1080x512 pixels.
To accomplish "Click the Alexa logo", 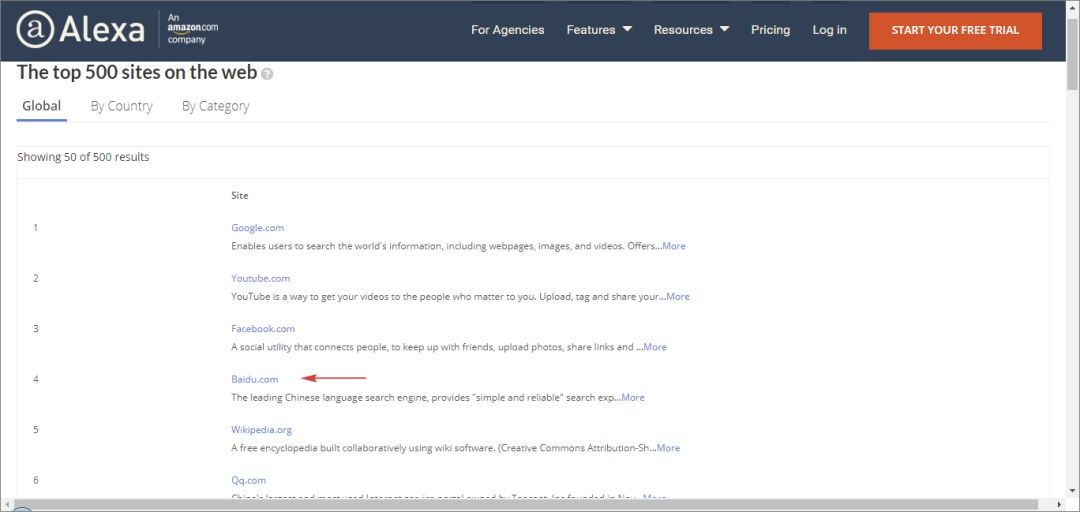I will coord(81,30).
